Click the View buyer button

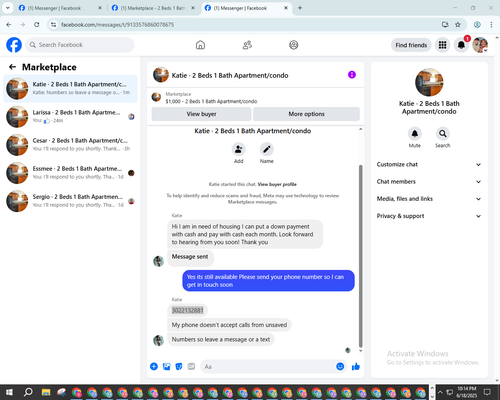tap(201, 114)
